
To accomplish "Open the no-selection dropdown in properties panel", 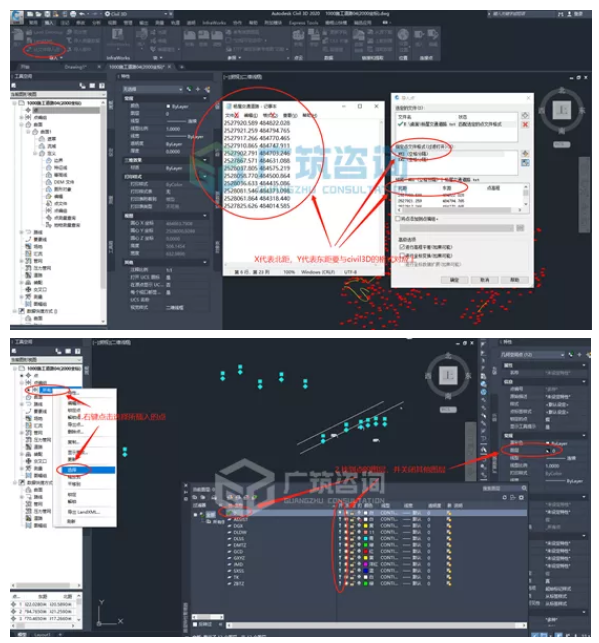I will coord(153,89).
